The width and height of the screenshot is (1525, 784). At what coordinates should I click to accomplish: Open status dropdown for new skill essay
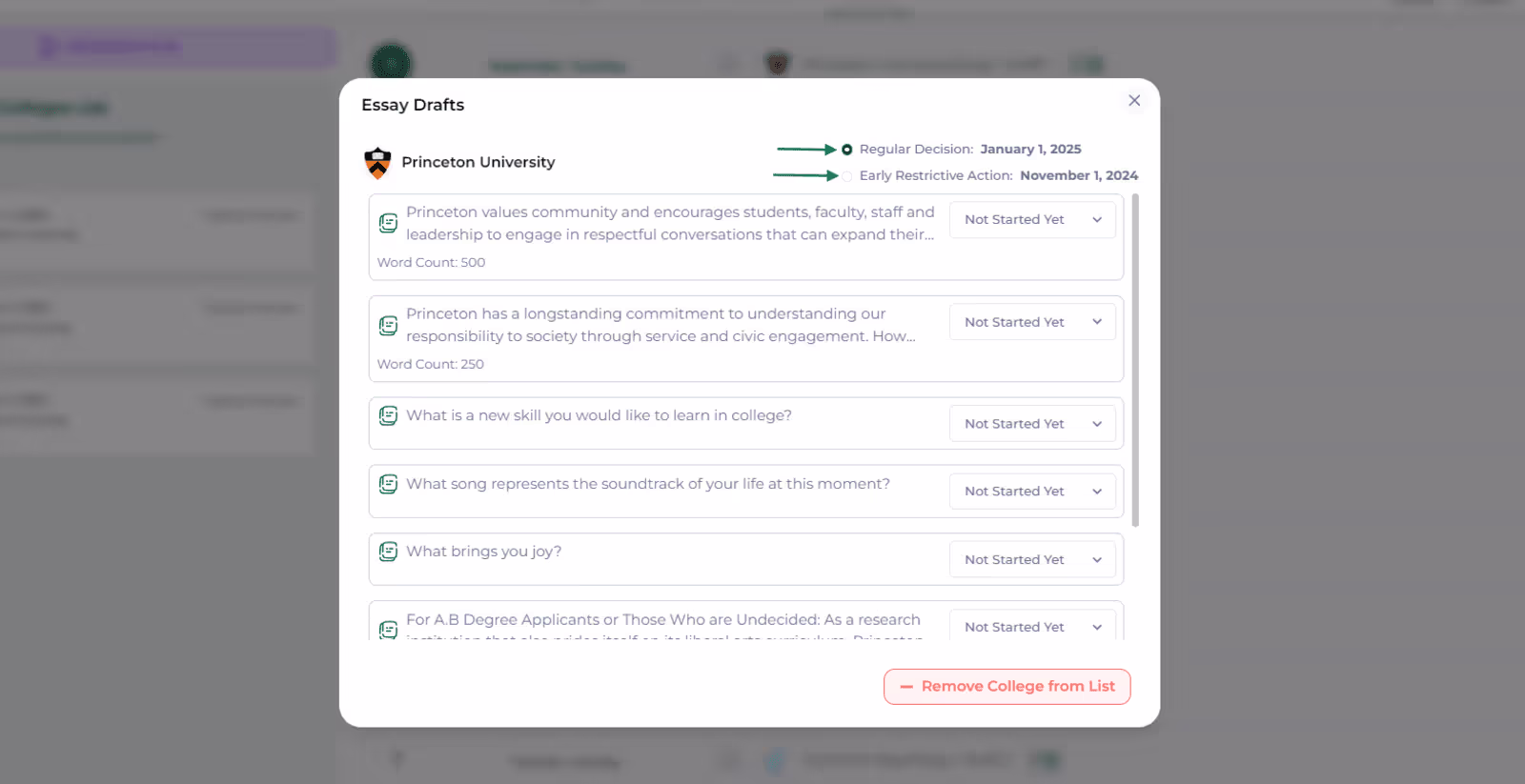click(1032, 424)
